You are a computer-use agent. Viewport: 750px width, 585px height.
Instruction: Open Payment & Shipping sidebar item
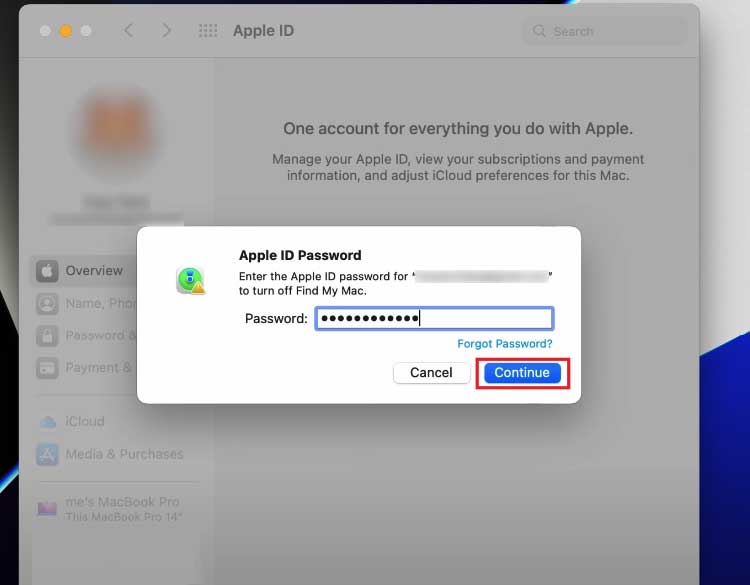click(x=85, y=368)
